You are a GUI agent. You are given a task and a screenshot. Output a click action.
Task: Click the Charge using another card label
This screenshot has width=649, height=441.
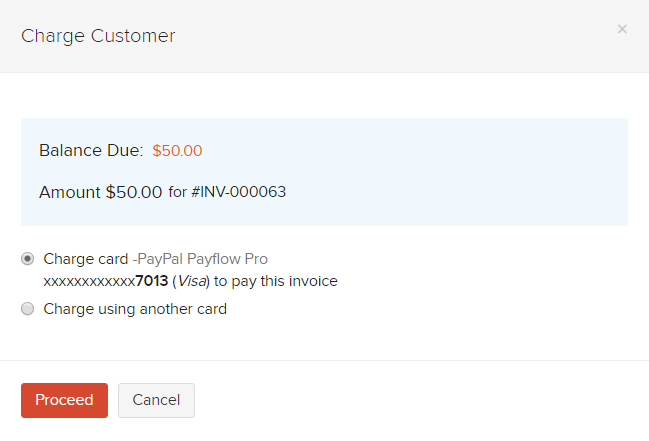(x=135, y=309)
